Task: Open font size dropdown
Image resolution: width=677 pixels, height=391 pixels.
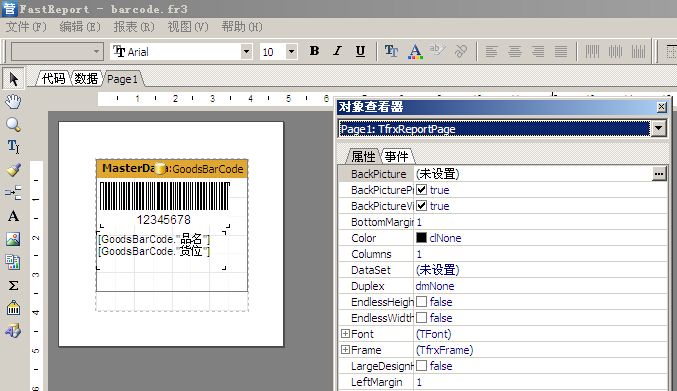Action: click(291, 52)
